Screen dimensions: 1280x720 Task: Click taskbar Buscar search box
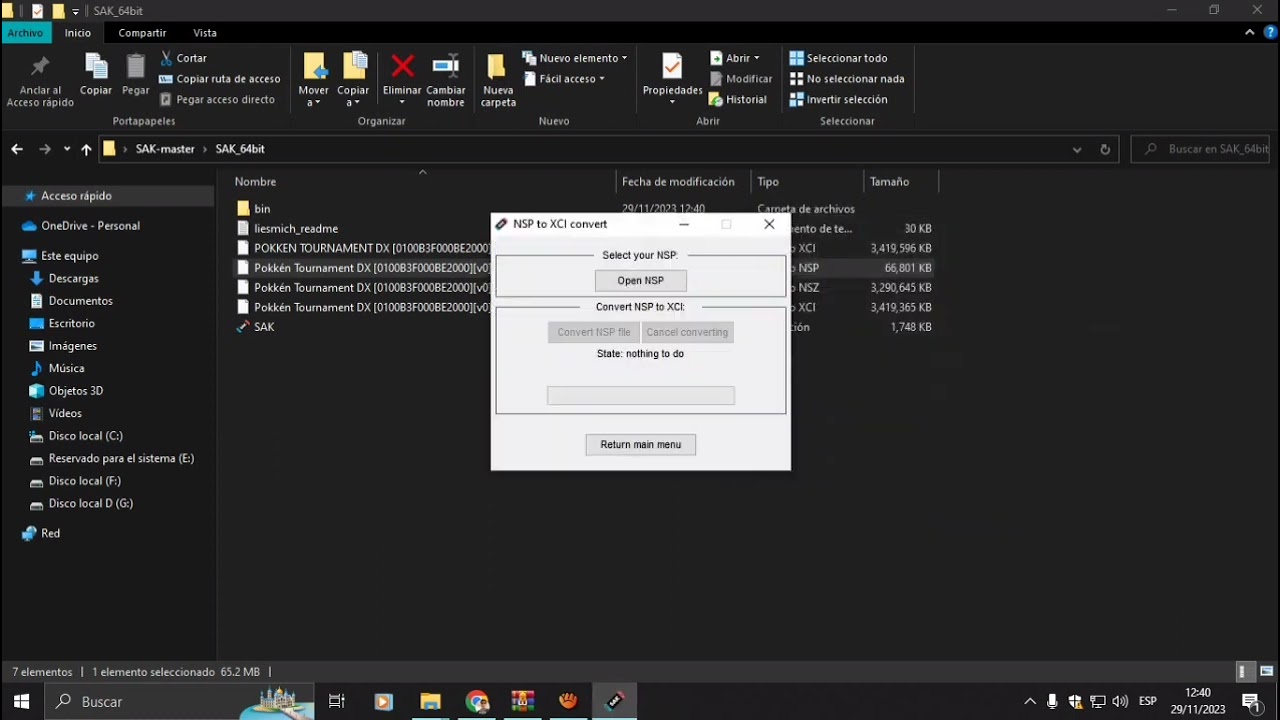(x=180, y=702)
